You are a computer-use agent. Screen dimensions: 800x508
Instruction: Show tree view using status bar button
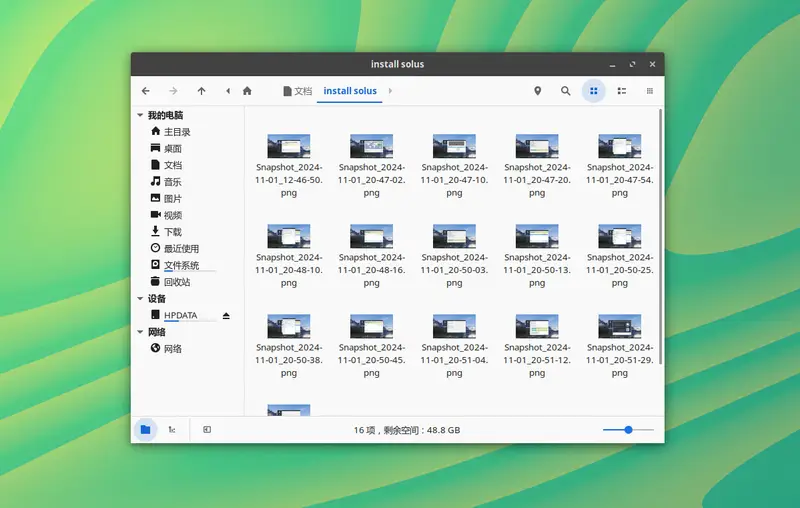173,429
